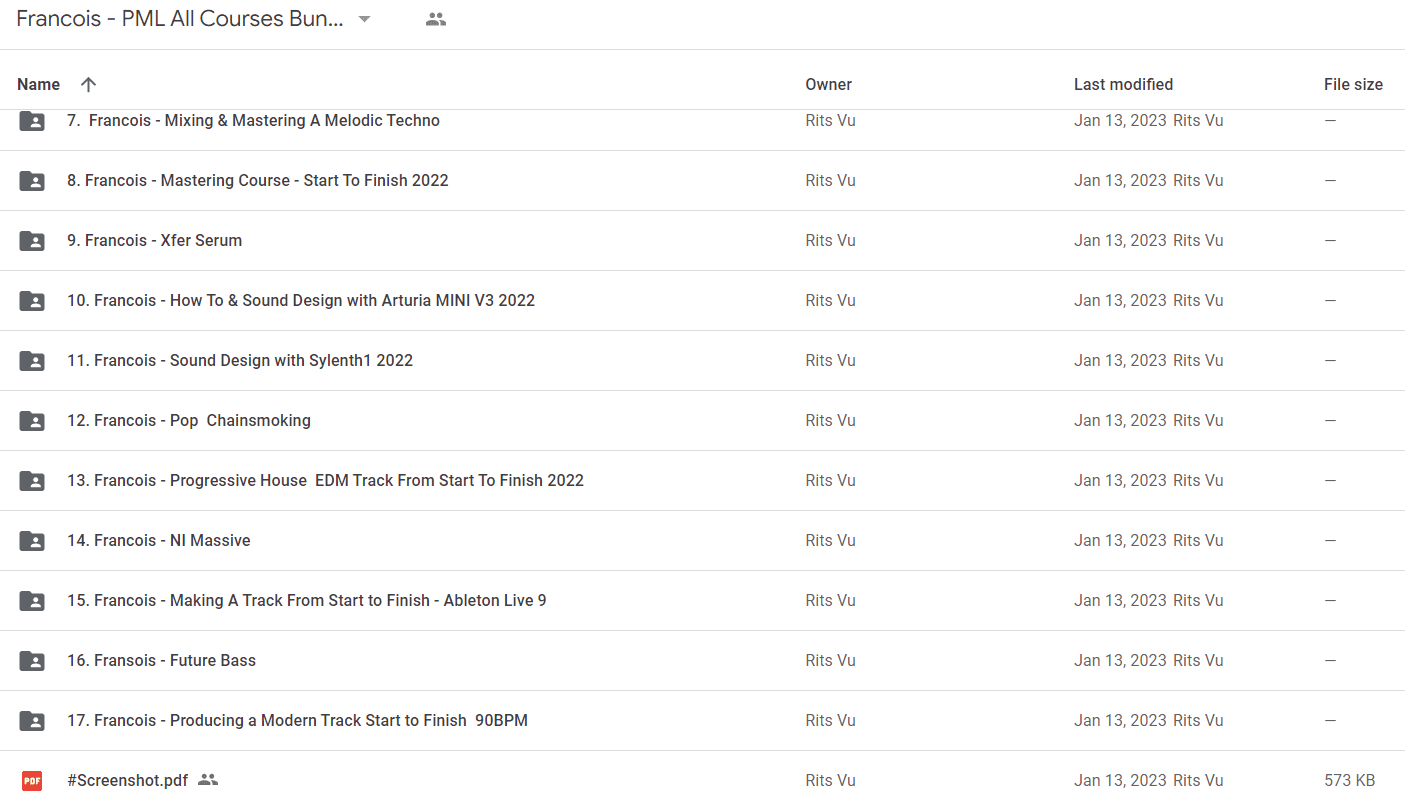This screenshot has height=798, width=1405.
Task: Click owner 'Rits Vu' in #Screenshot.pdf row
Action: point(830,780)
